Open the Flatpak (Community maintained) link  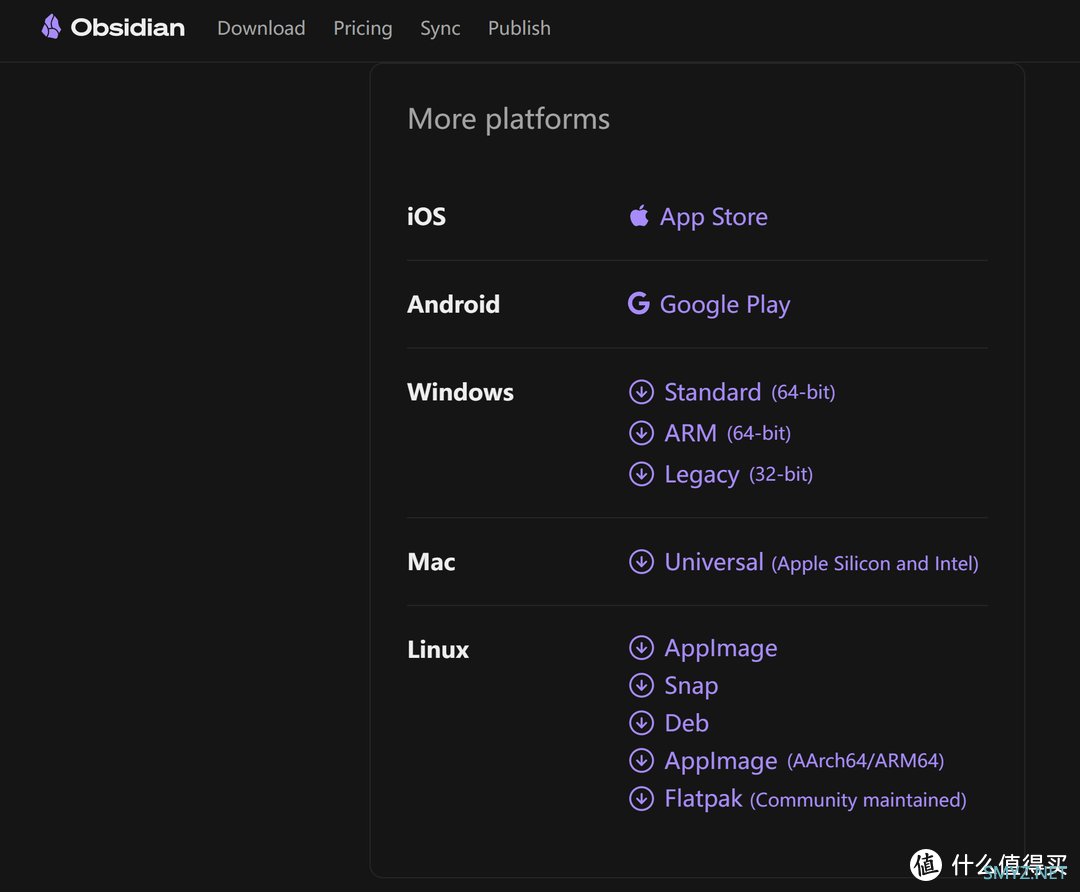click(x=815, y=800)
